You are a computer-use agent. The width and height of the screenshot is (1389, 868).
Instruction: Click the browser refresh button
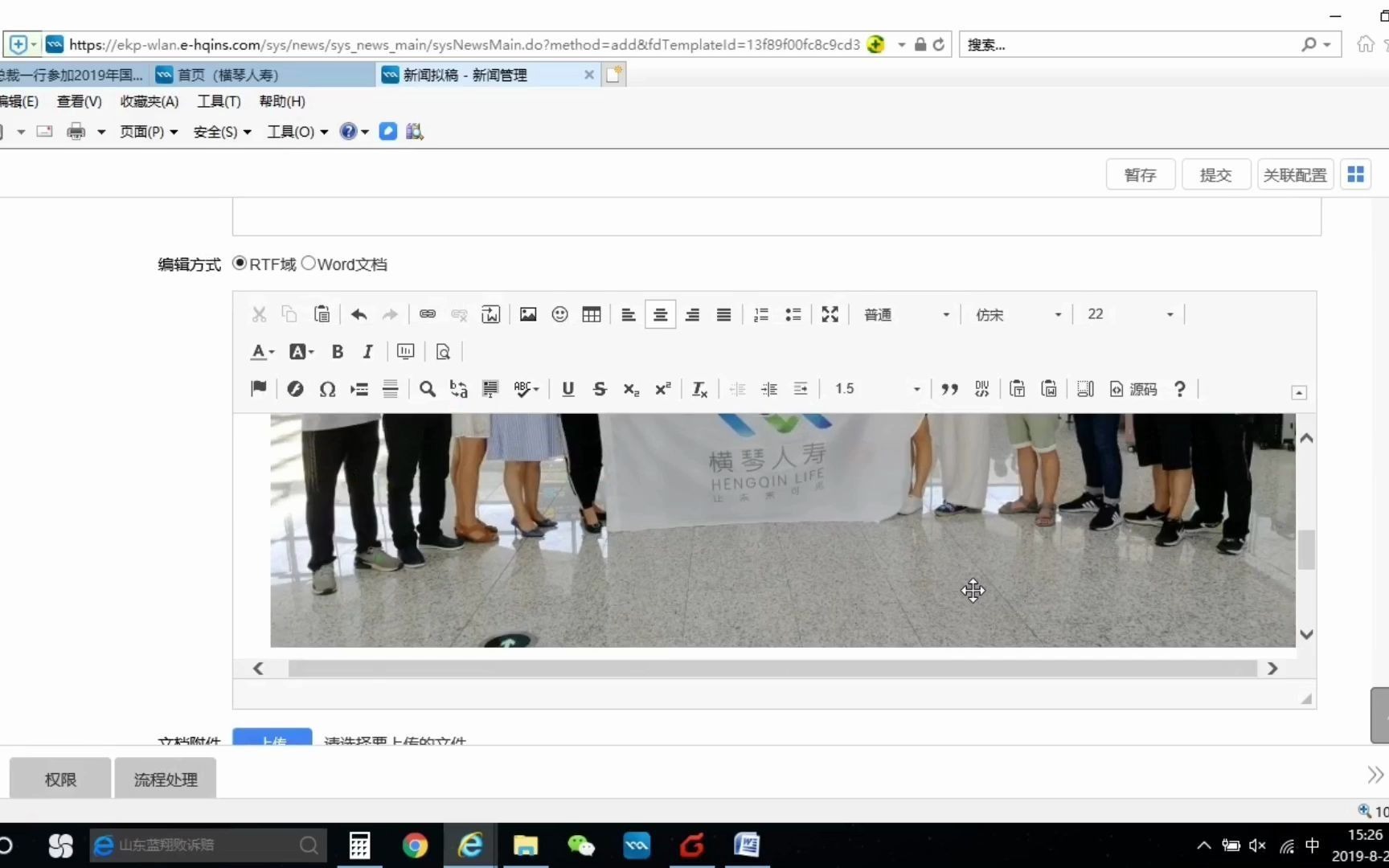(938, 44)
